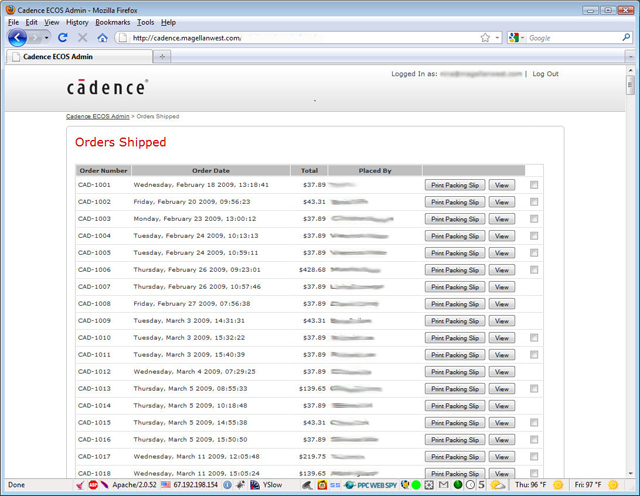Select checkbox for order CAD-1004
Image resolution: width=640 pixels, height=496 pixels.
pos(534,236)
